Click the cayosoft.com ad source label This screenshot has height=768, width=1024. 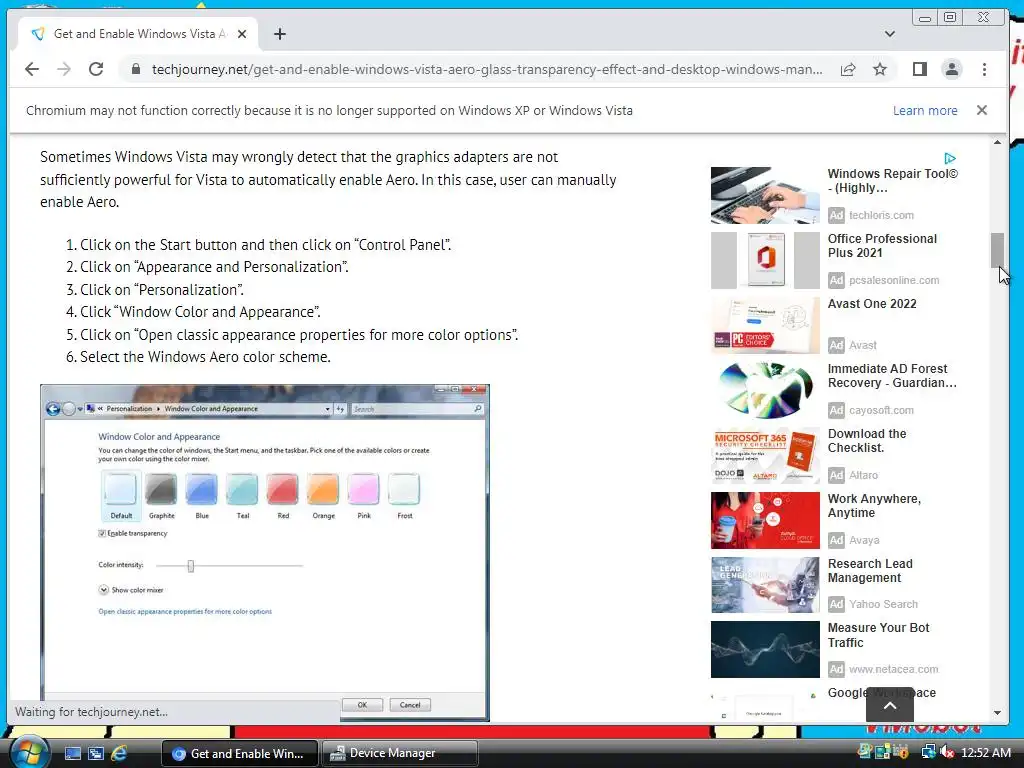(881, 410)
